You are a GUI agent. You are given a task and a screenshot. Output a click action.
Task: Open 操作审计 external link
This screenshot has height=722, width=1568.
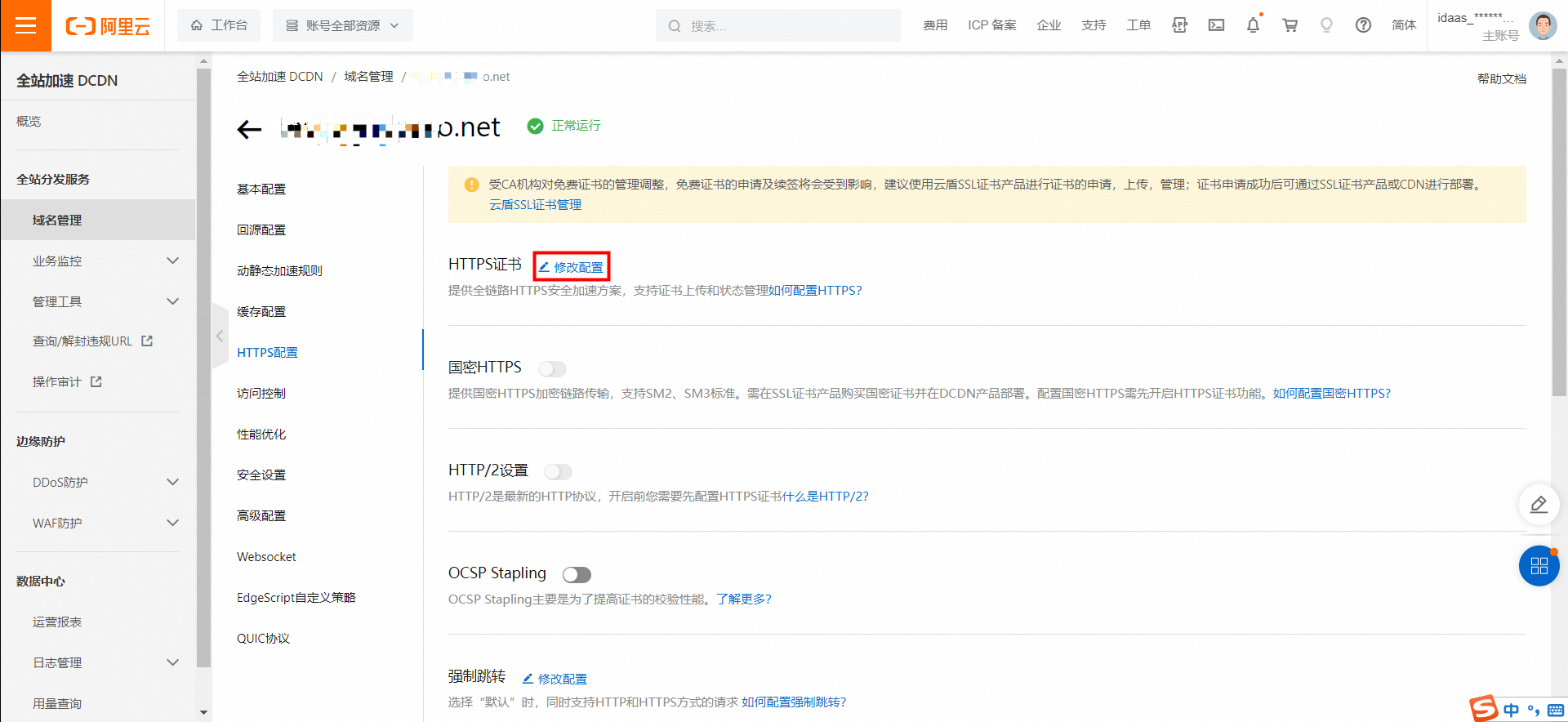pos(96,381)
